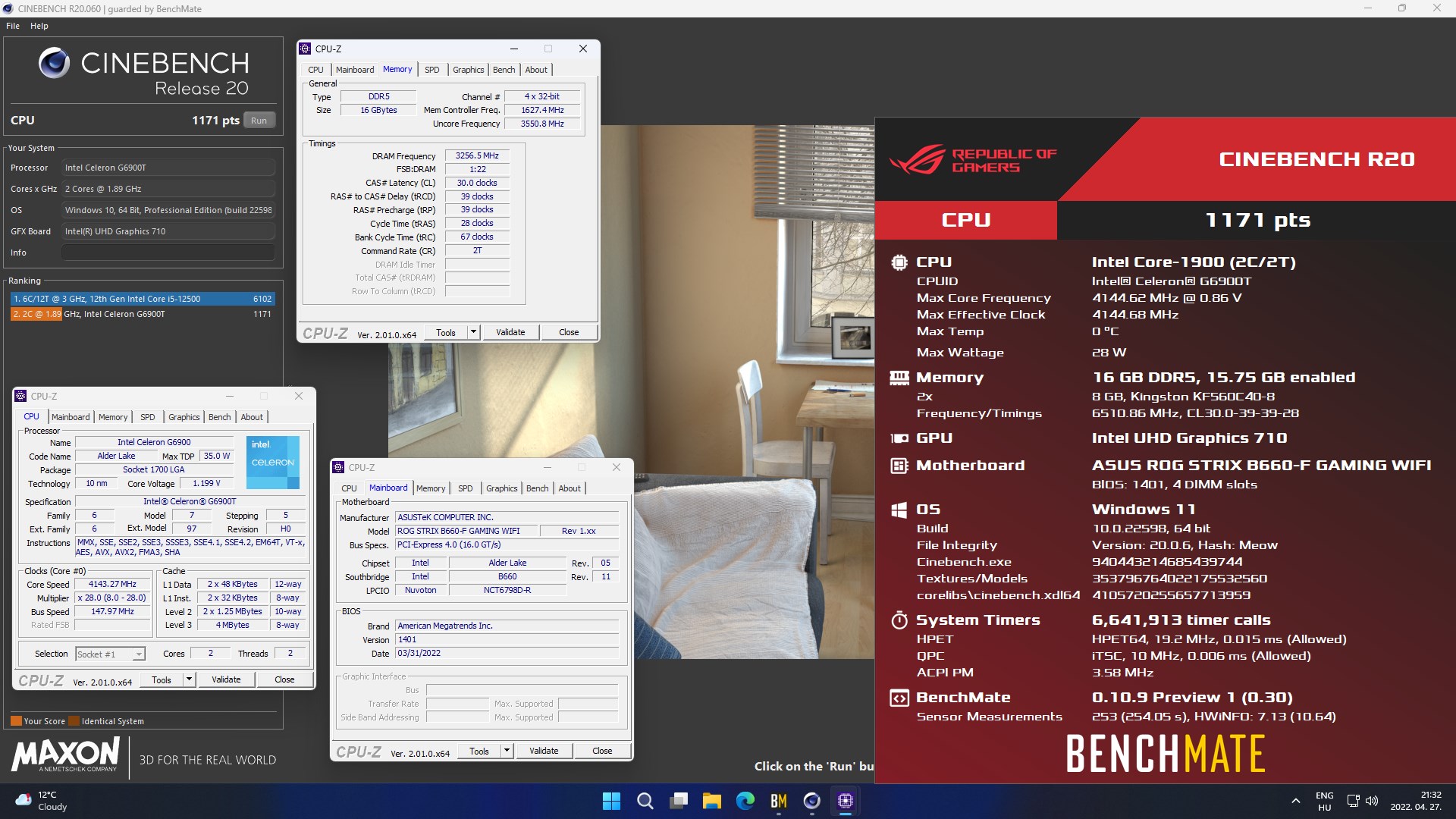Click Core Speed value field

tap(112, 585)
